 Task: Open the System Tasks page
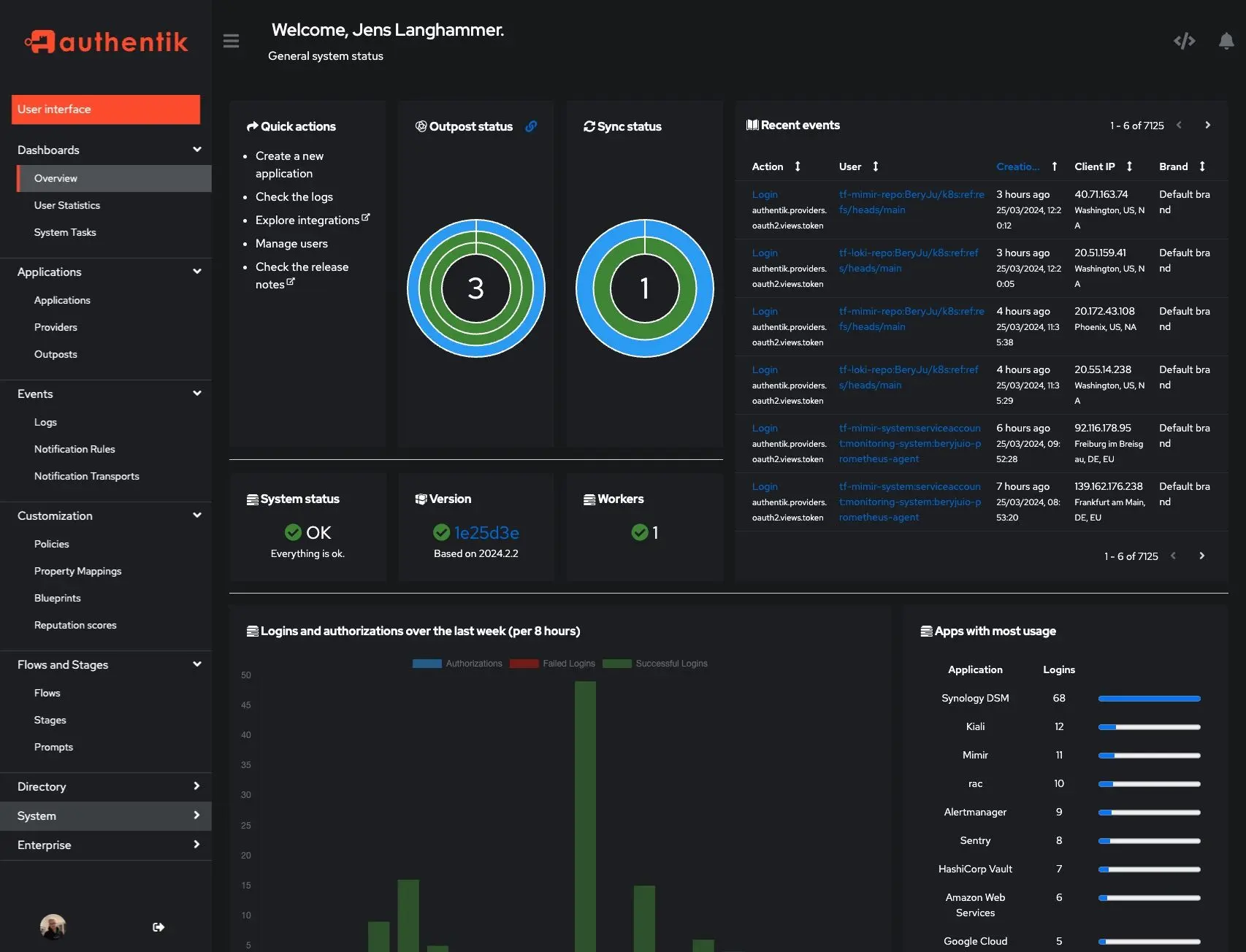coord(65,232)
